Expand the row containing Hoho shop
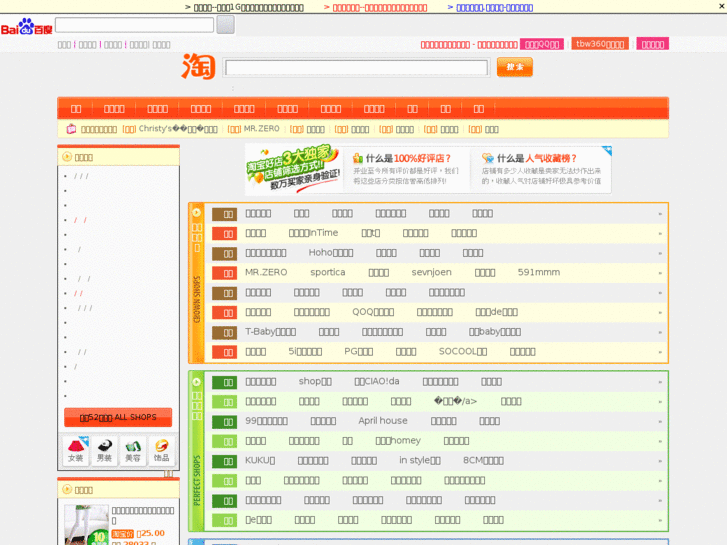This screenshot has height=545, width=727. coord(660,254)
